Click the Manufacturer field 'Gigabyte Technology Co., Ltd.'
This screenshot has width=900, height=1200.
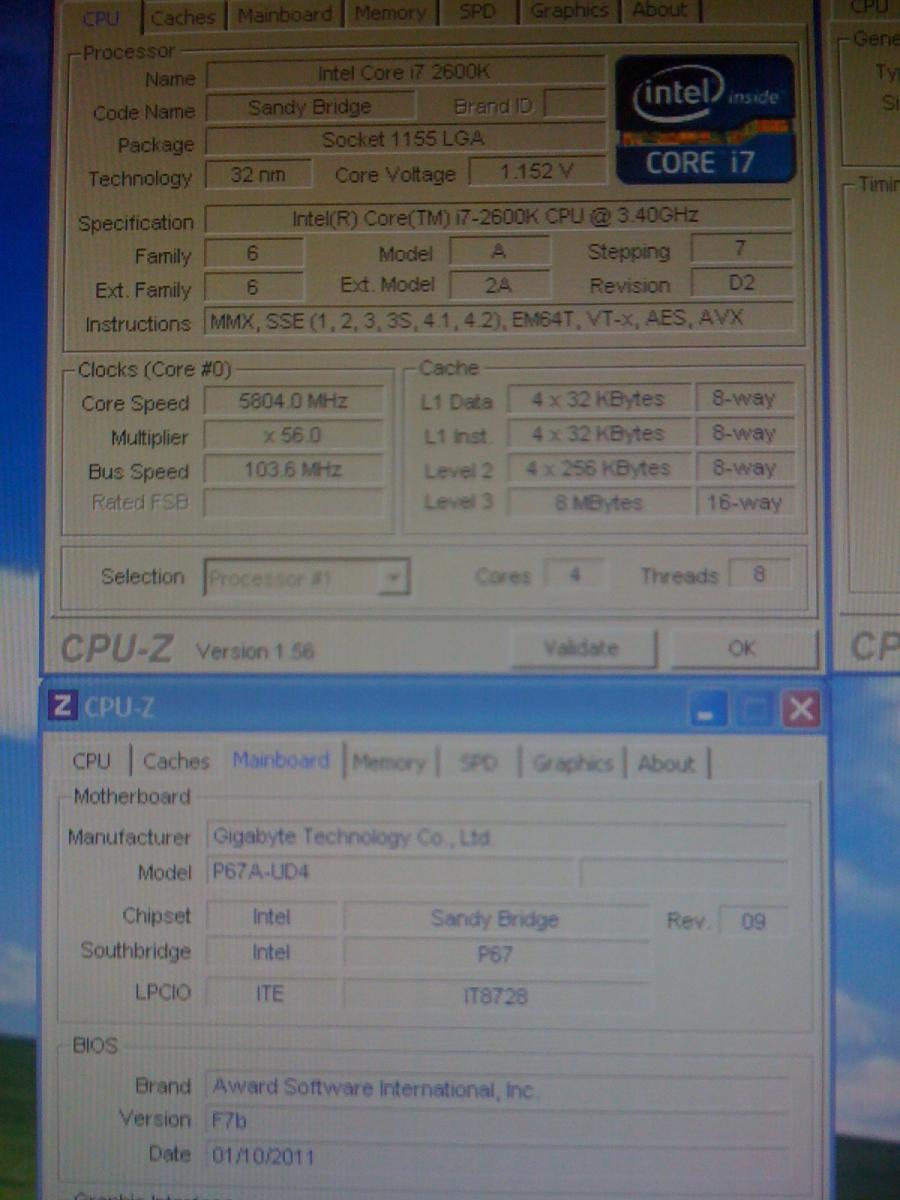coord(495,837)
